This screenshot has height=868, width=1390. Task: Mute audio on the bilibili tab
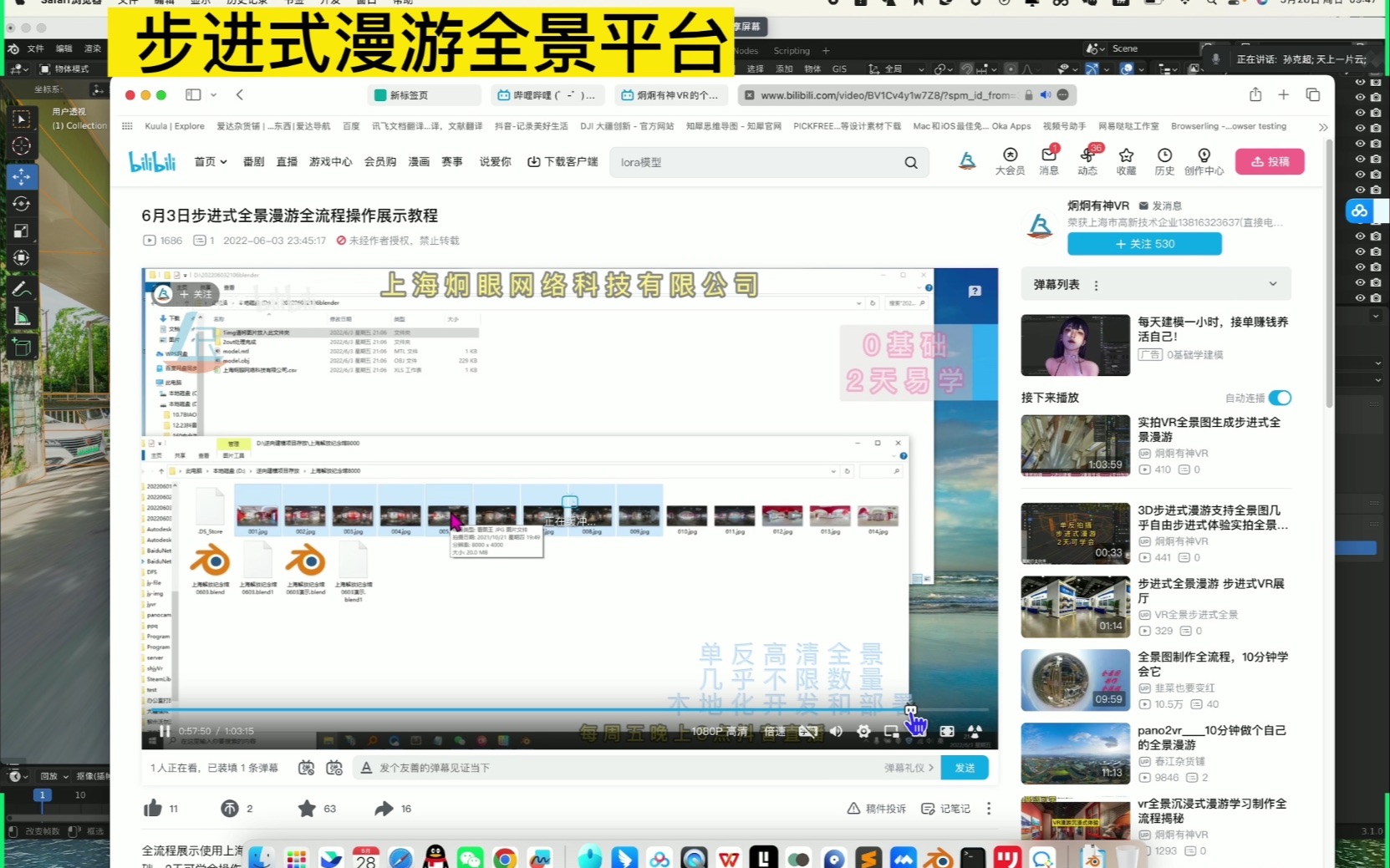[x=1045, y=95]
